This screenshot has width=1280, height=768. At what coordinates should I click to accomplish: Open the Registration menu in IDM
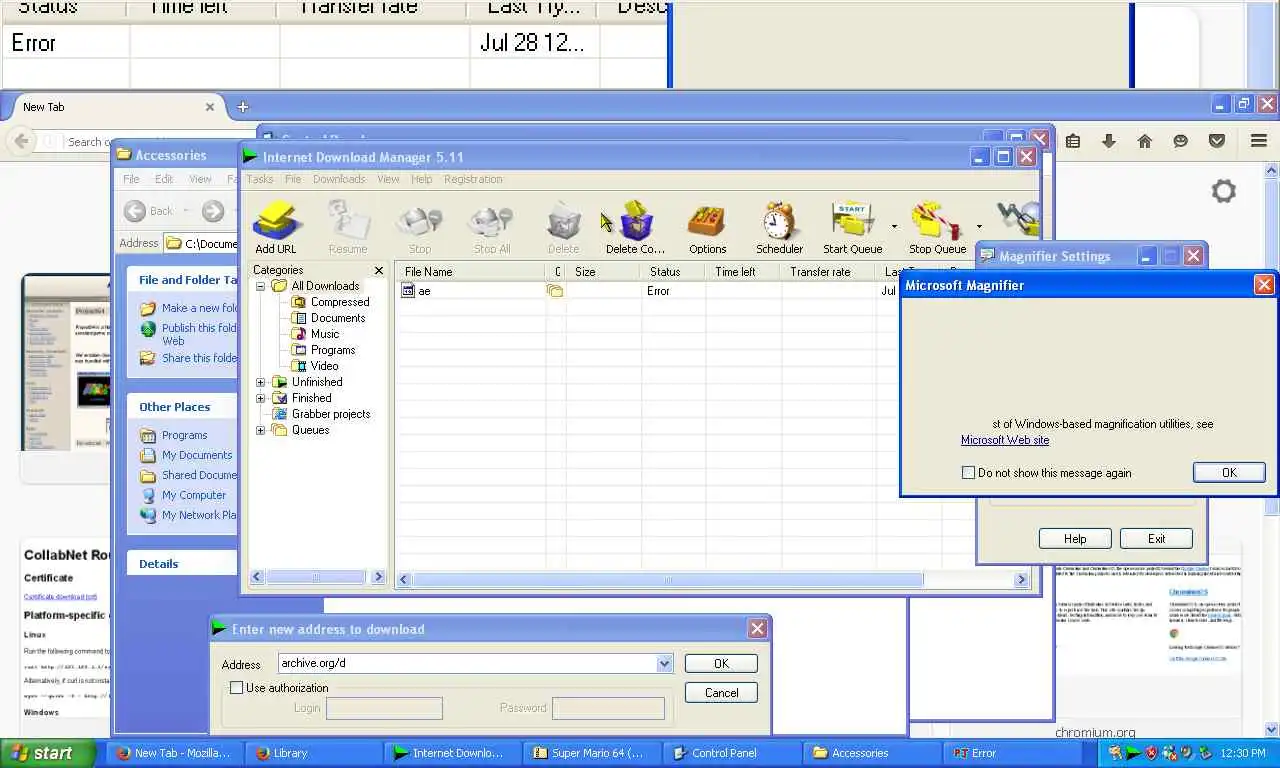(473, 179)
